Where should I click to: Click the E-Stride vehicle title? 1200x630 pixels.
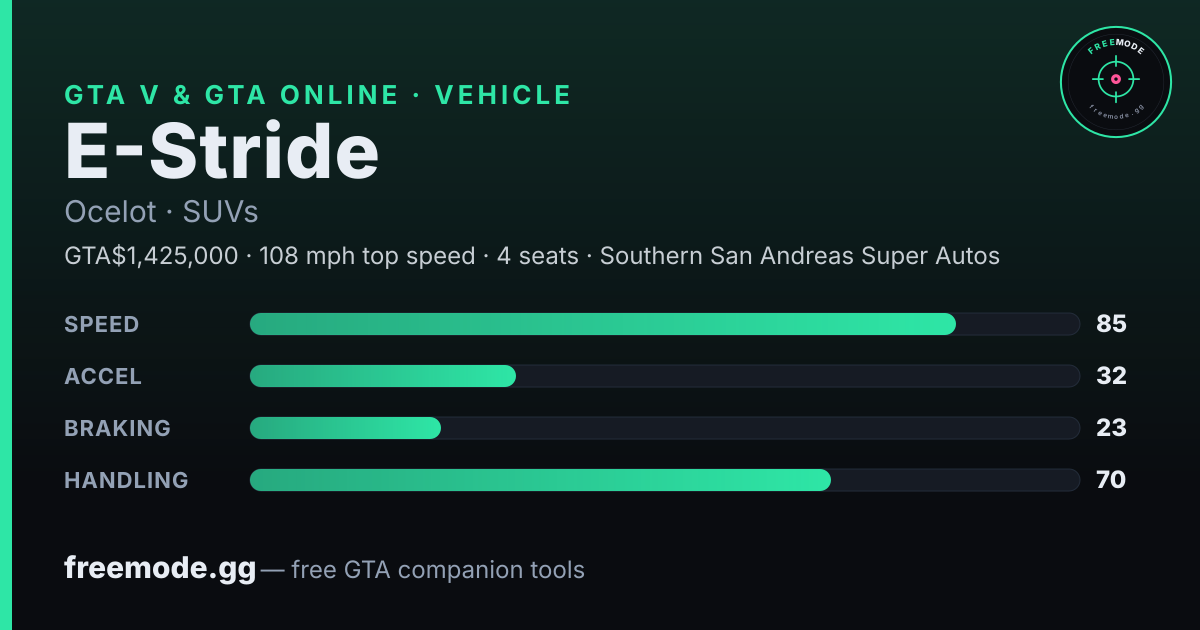point(222,153)
